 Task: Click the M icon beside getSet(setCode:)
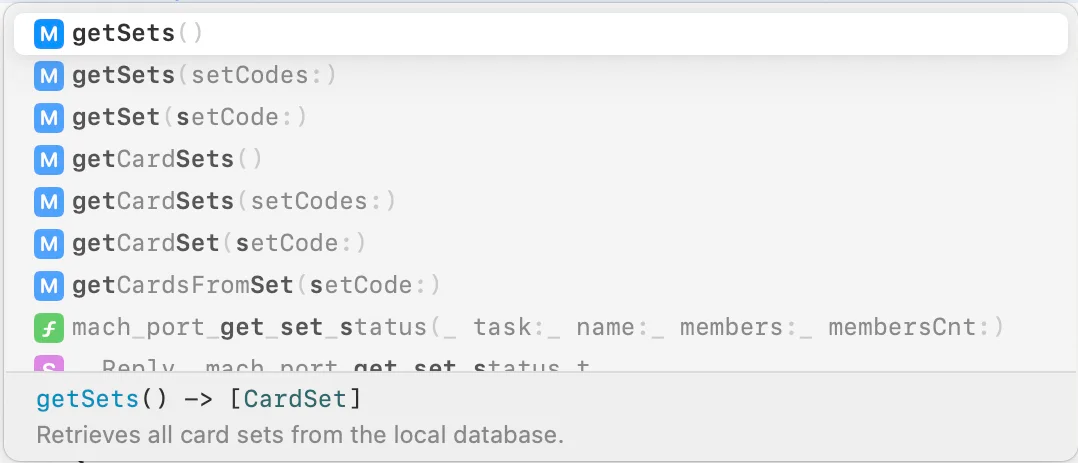pyautogui.click(x=48, y=118)
